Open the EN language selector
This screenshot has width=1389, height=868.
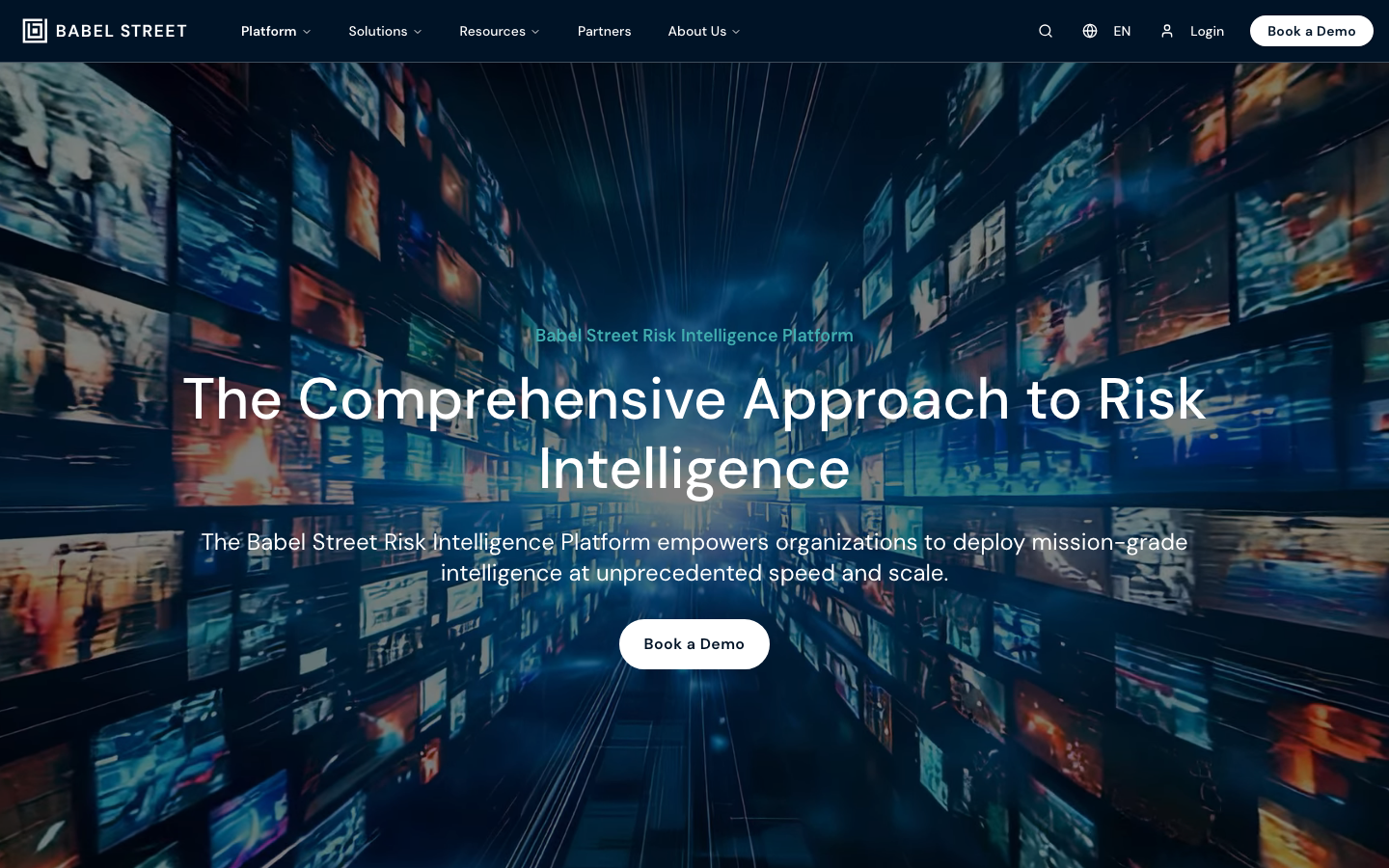tap(1122, 31)
